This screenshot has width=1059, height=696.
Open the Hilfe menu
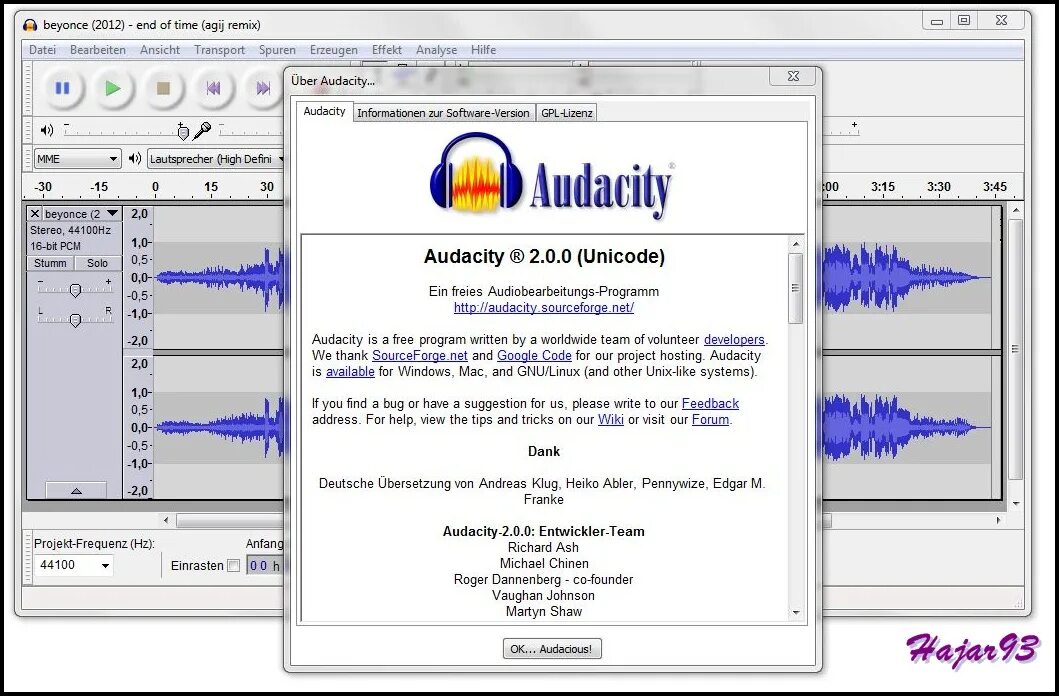(483, 50)
